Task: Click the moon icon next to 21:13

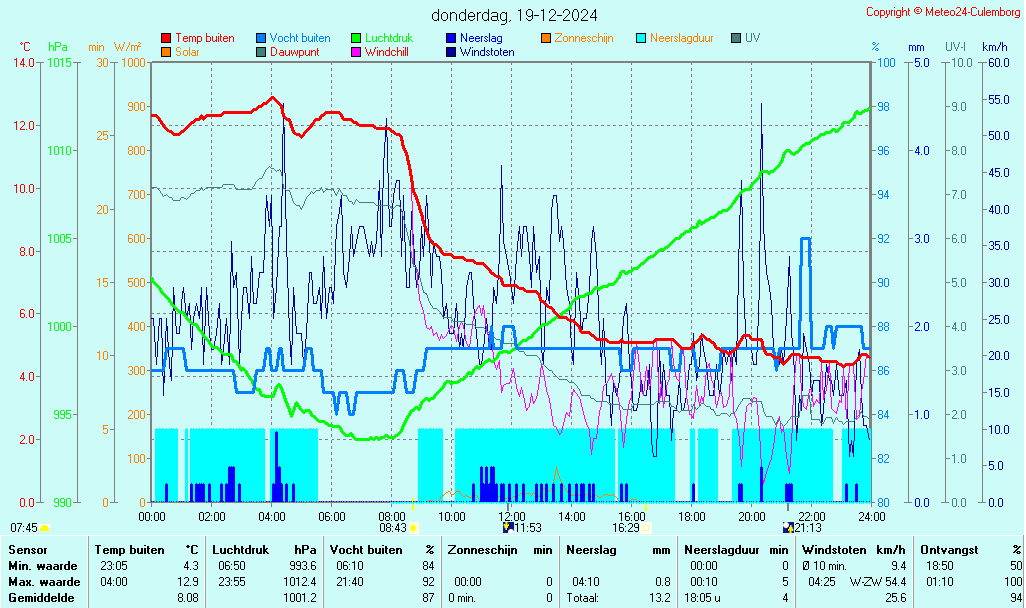Action: tap(789, 528)
